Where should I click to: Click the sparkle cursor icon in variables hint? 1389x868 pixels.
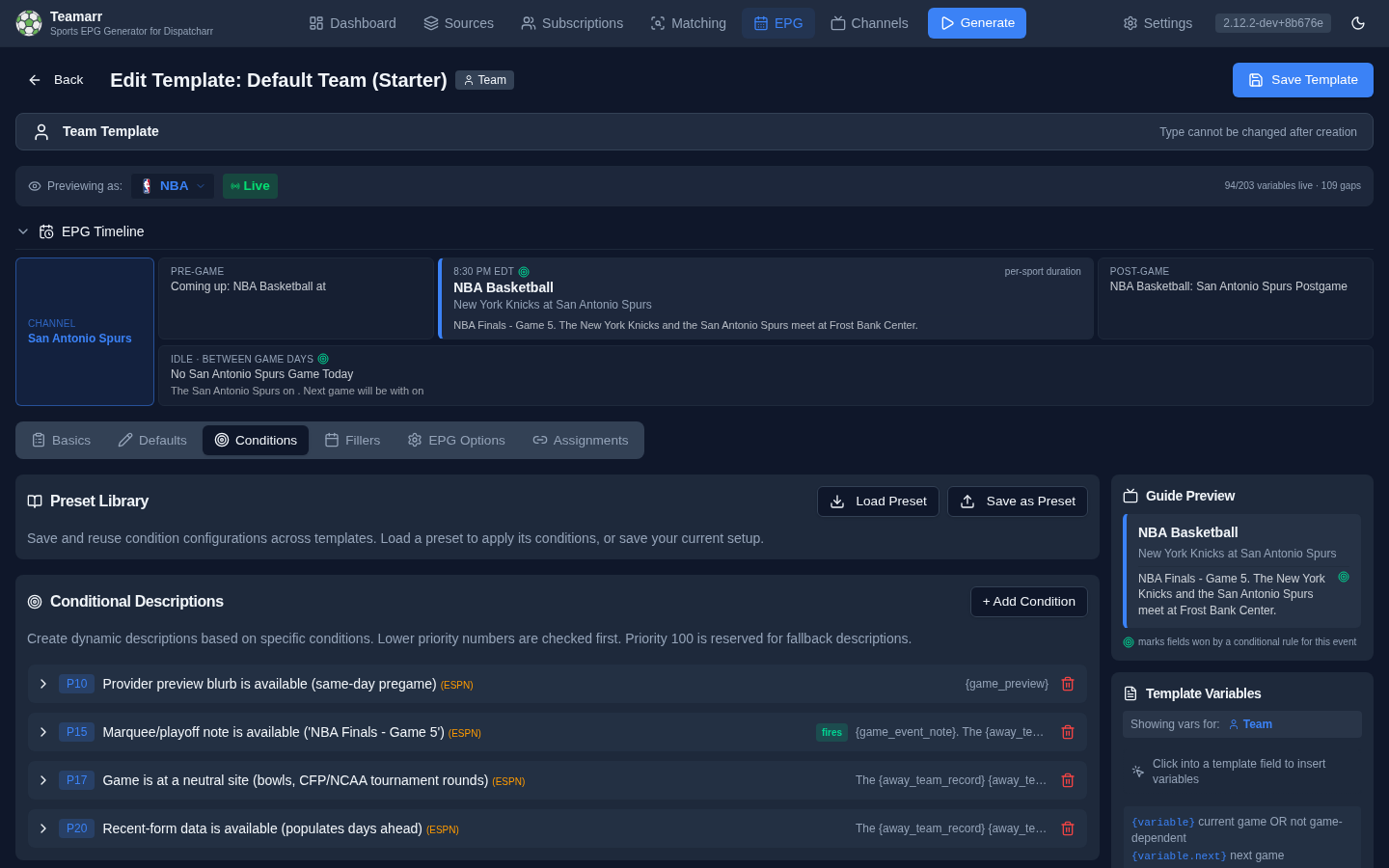1138,772
